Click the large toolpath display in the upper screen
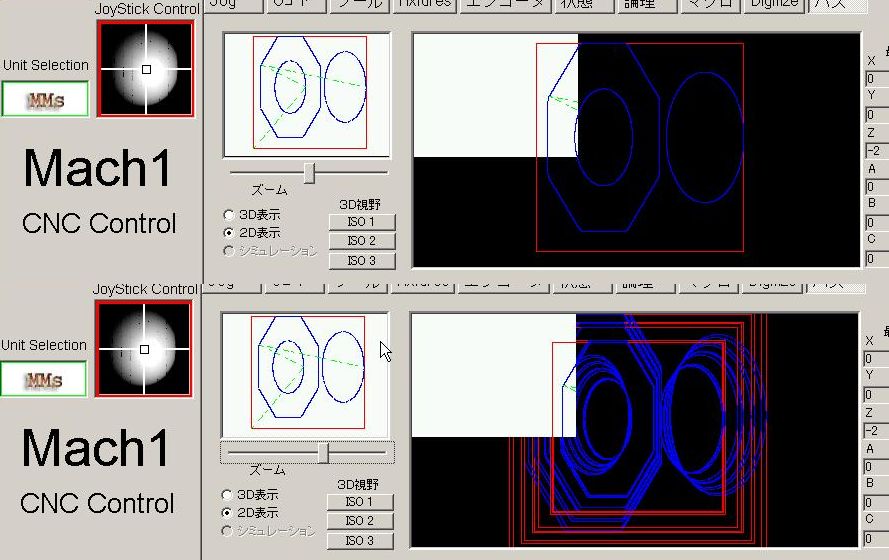The width and height of the screenshot is (889, 560). [637, 150]
